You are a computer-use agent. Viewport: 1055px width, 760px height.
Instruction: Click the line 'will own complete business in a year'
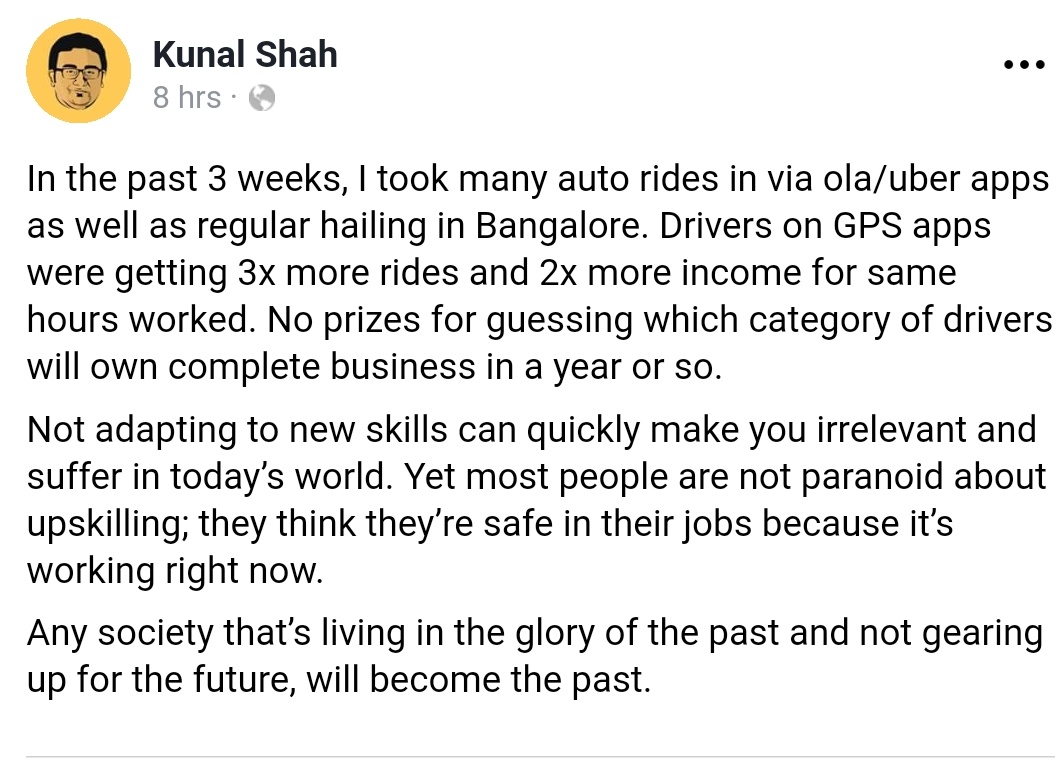pos(372,365)
